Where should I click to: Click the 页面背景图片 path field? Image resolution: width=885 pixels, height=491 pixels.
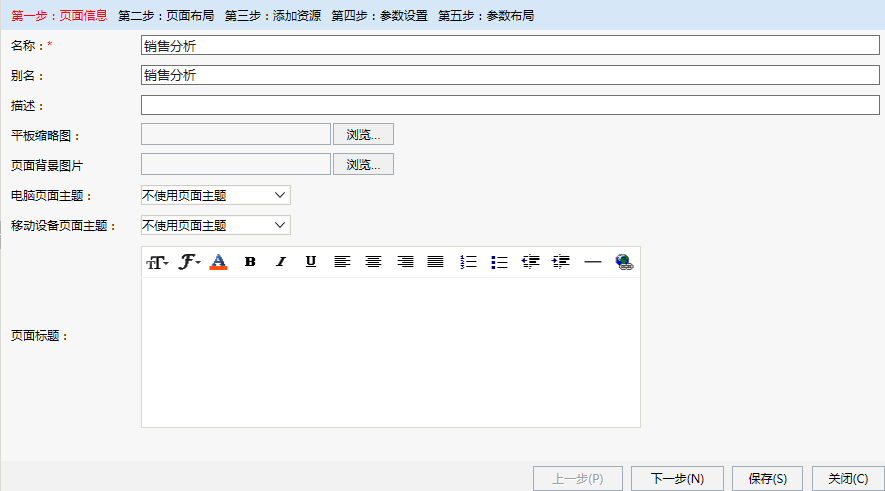click(x=236, y=164)
